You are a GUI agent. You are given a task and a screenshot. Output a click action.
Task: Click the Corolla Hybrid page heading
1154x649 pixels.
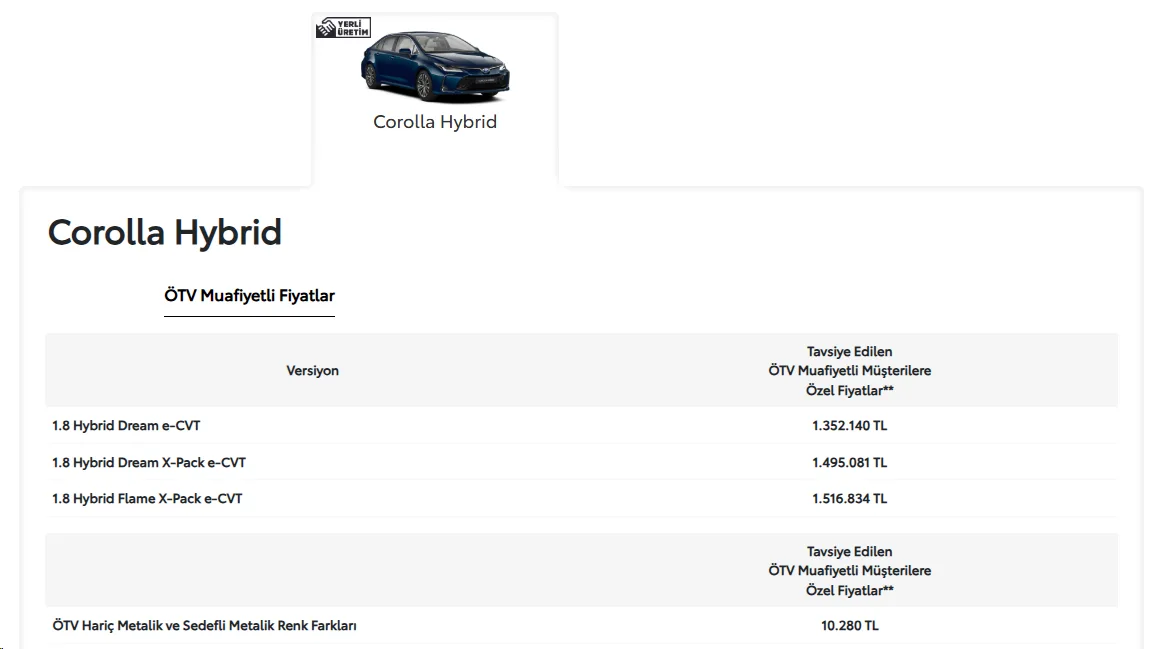[165, 233]
